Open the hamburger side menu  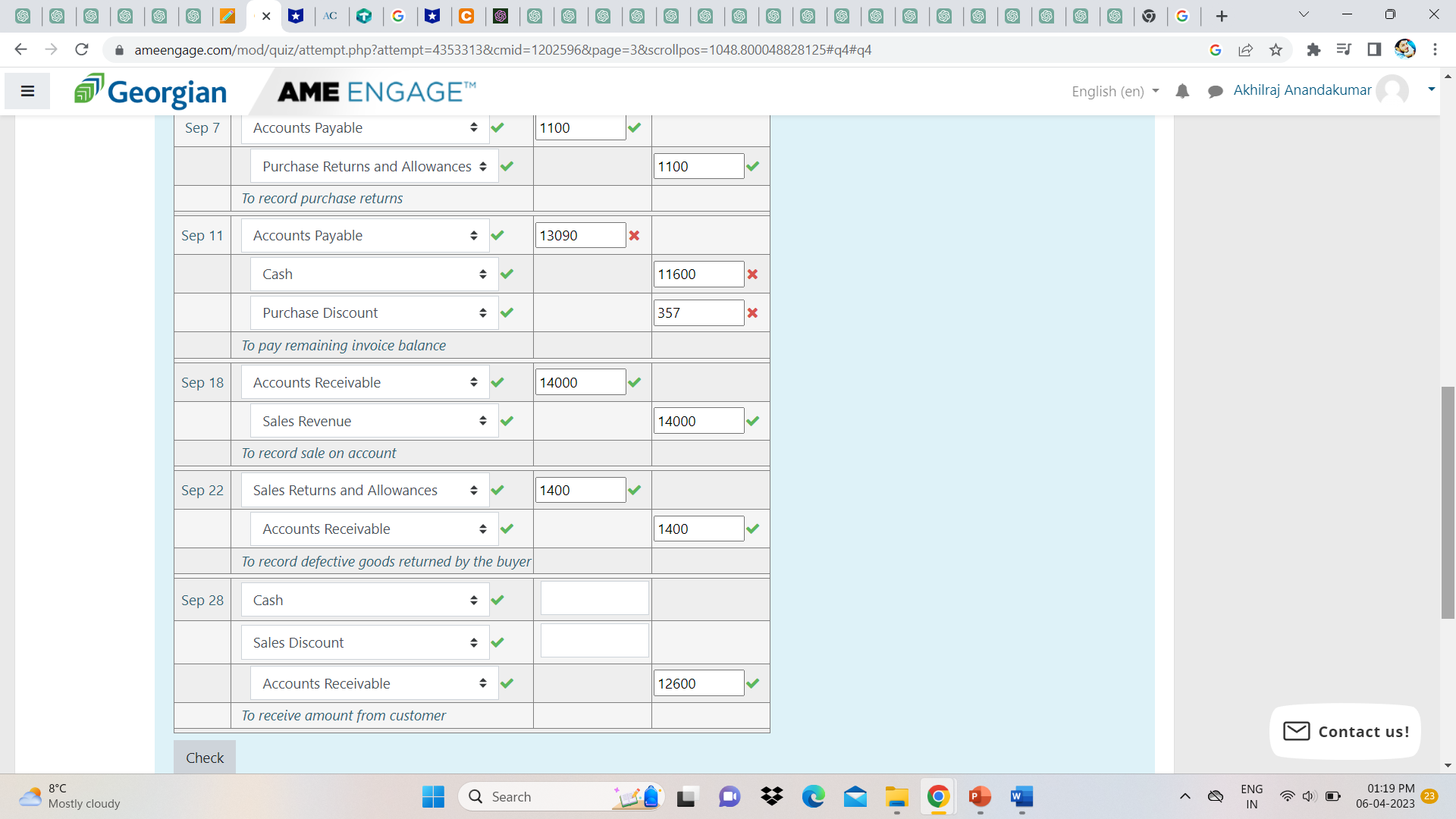(28, 92)
